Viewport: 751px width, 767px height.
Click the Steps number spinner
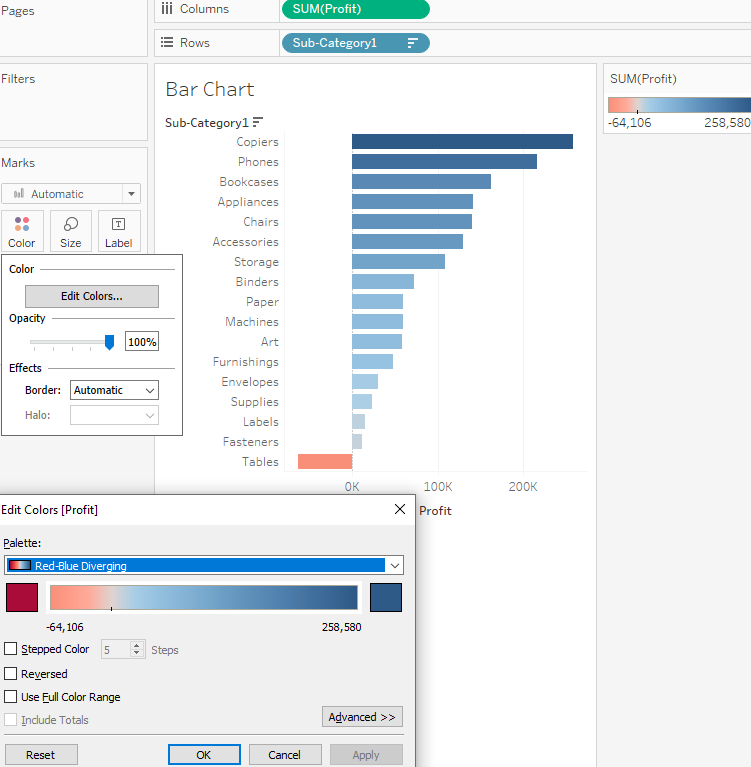pos(137,649)
